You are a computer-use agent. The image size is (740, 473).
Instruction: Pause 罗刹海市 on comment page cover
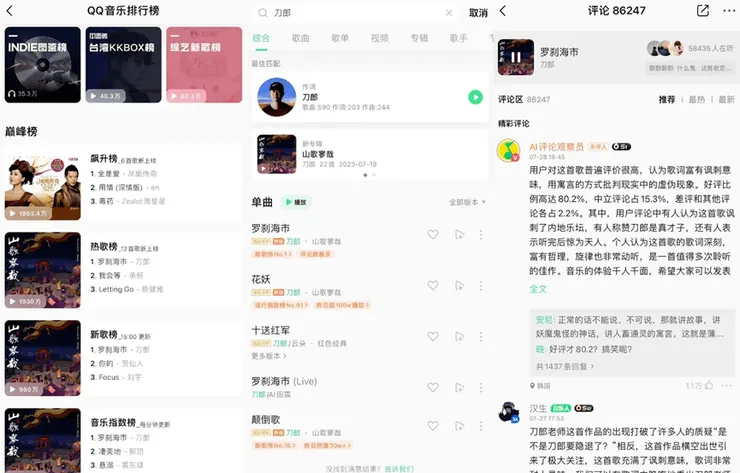point(516,57)
